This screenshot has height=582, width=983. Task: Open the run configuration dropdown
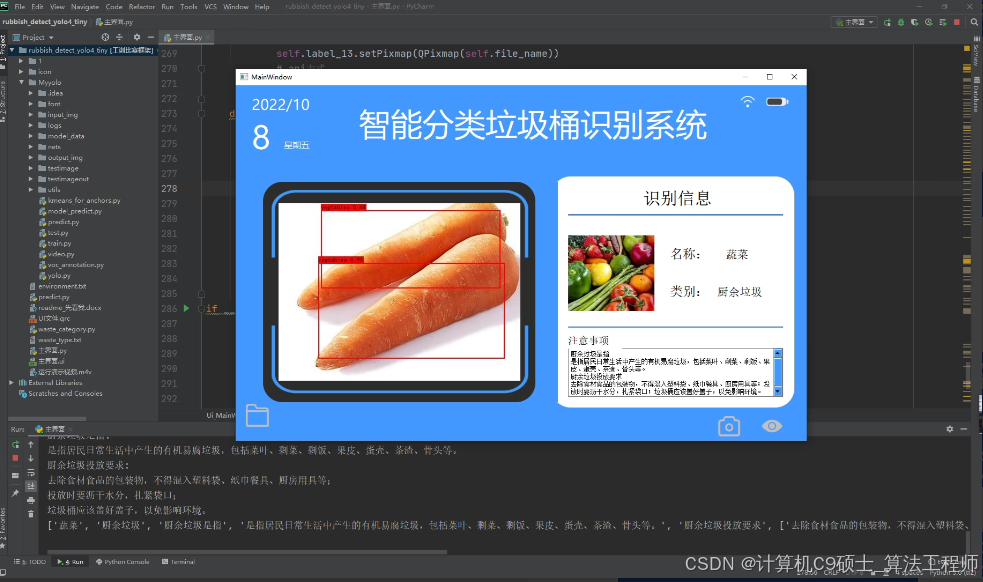point(854,22)
